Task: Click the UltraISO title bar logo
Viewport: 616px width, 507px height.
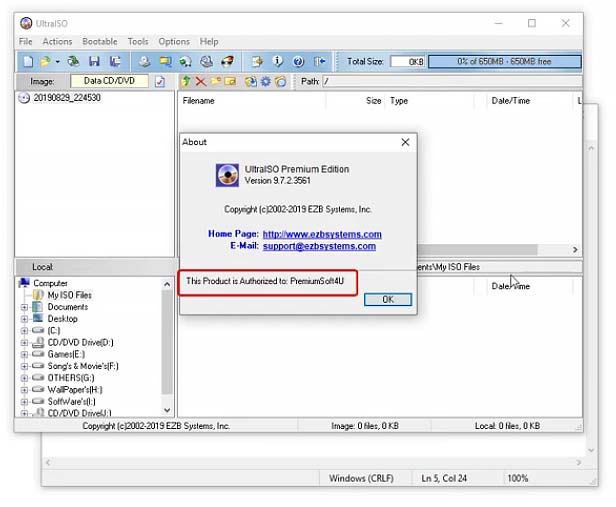Action: (x=26, y=24)
